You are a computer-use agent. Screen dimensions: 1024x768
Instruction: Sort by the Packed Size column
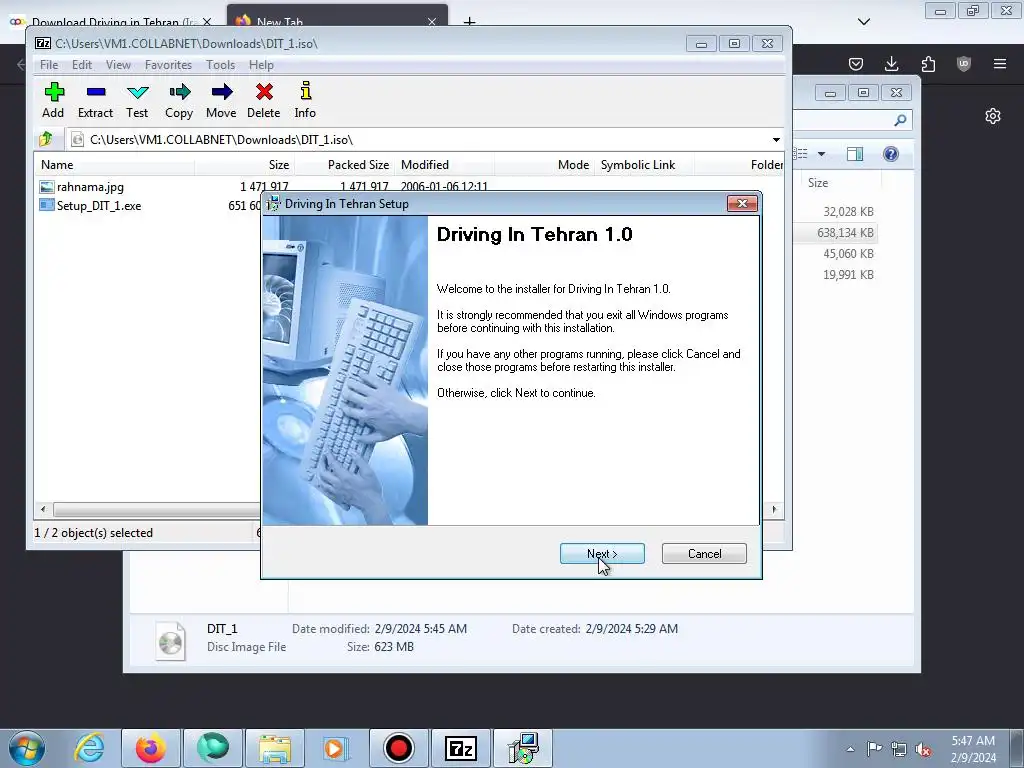(x=345, y=165)
